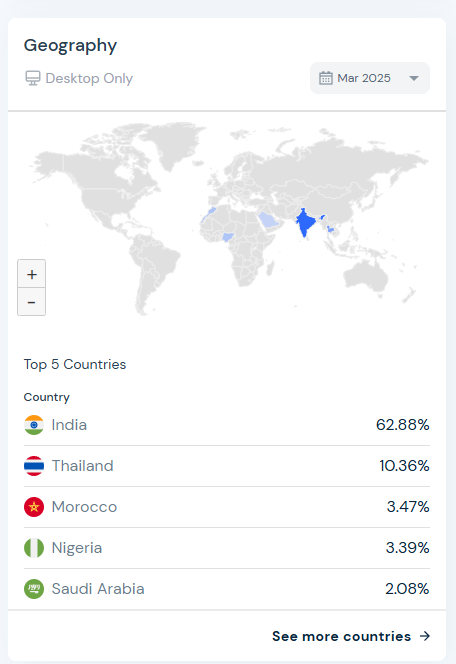Click the desktop monitor icon
Image resolution: width=456 pixels, height=664 pixels.
33,78
